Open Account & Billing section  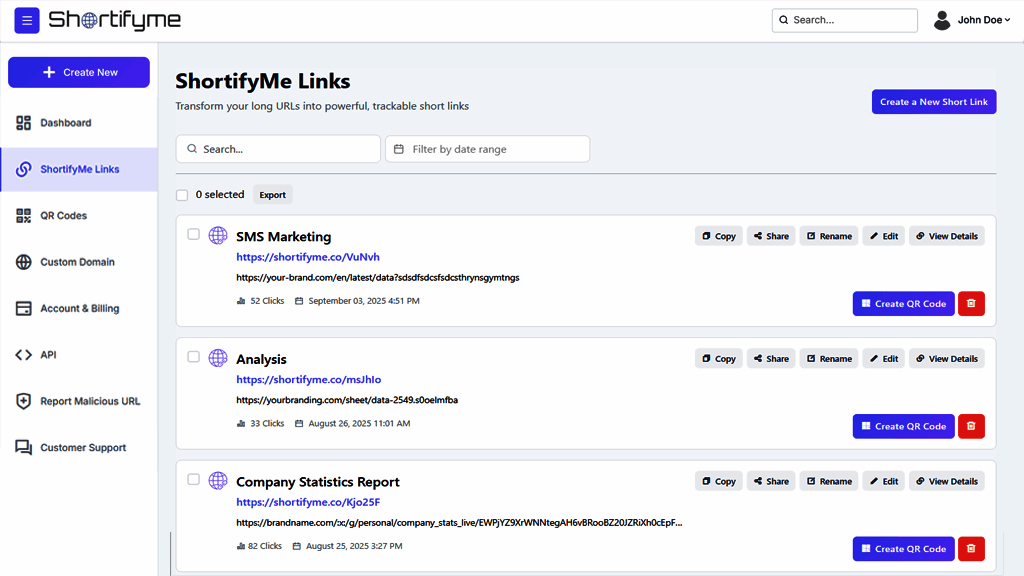click(79, 309)
